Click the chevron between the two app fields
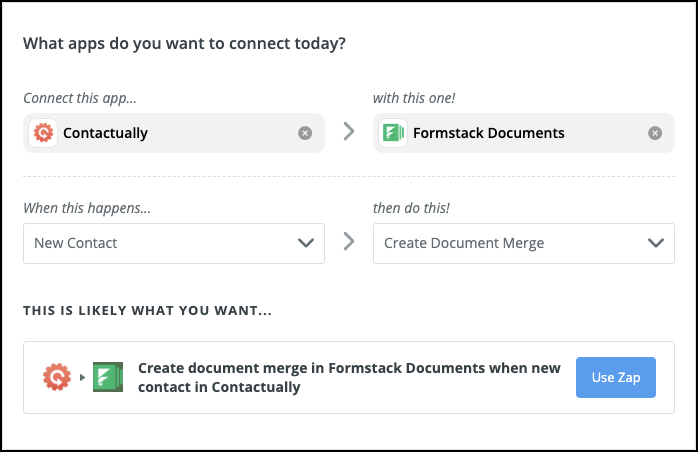698x452 pixels. (349, 132)
